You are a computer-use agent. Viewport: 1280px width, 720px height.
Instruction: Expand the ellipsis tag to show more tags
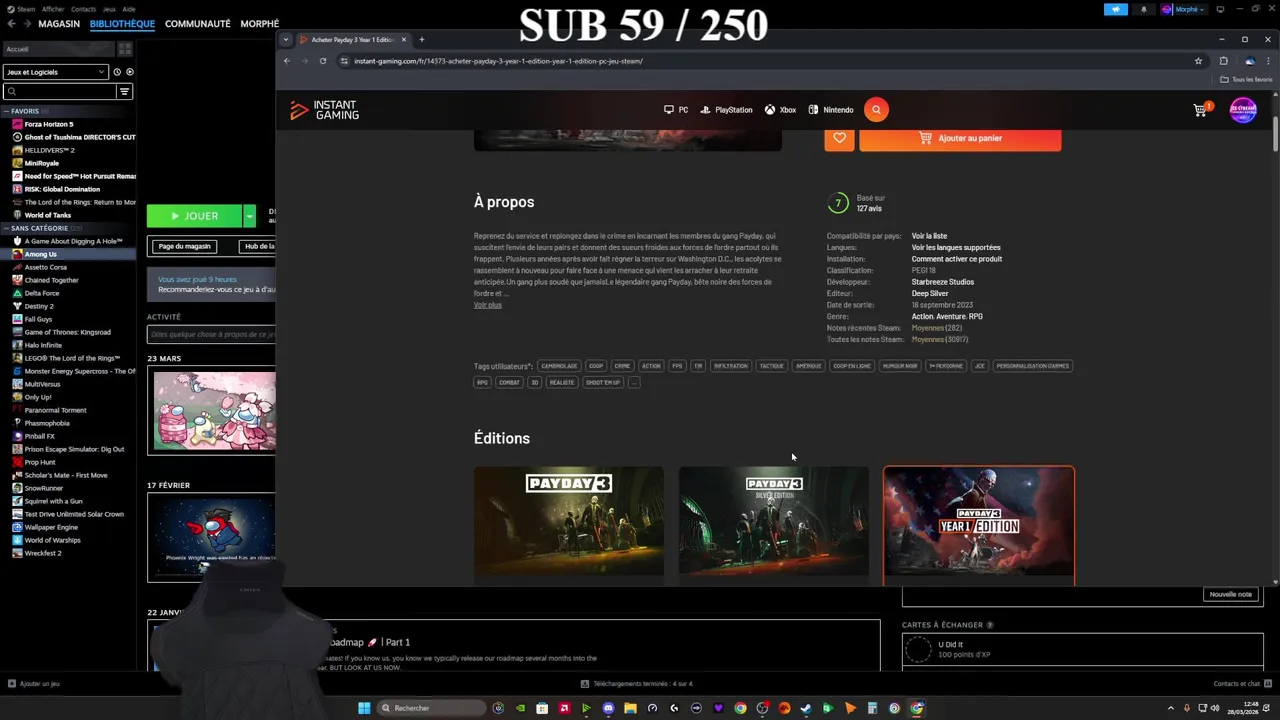633,382
